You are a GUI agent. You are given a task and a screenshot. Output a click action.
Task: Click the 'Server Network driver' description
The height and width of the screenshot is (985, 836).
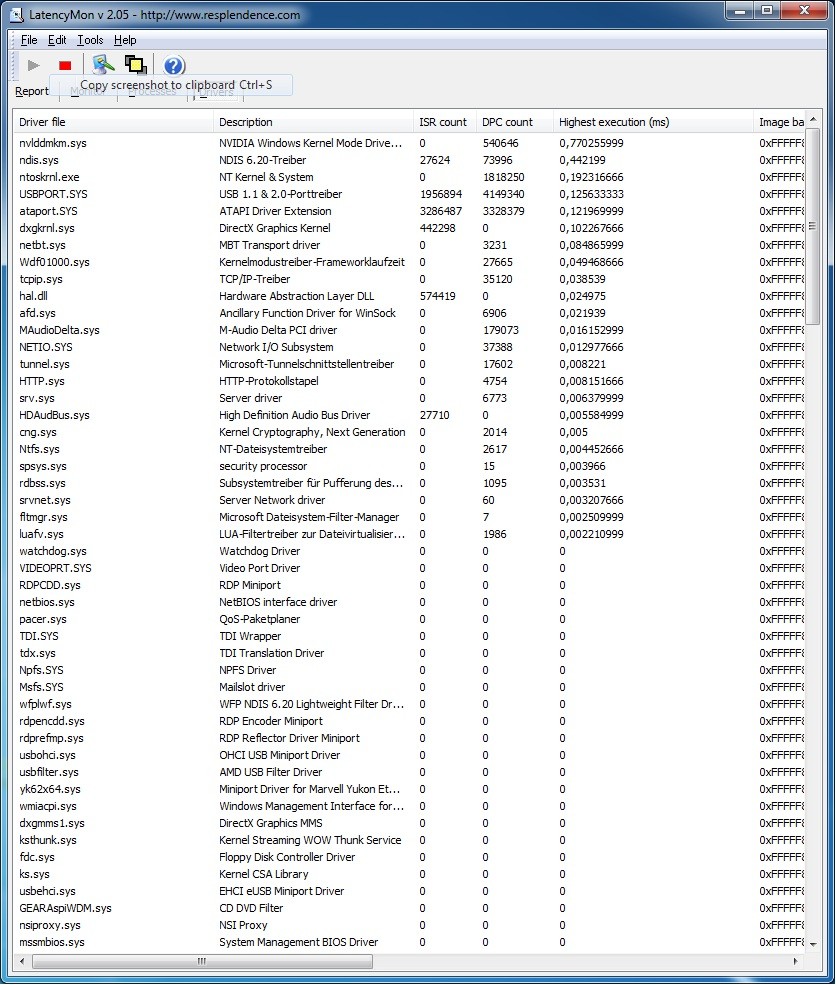(x=272, y=500)
